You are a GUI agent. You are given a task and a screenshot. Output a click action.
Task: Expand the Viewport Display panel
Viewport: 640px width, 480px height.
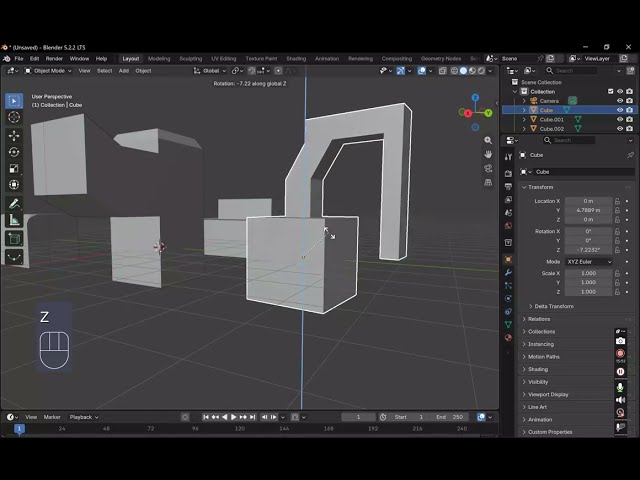546,395
